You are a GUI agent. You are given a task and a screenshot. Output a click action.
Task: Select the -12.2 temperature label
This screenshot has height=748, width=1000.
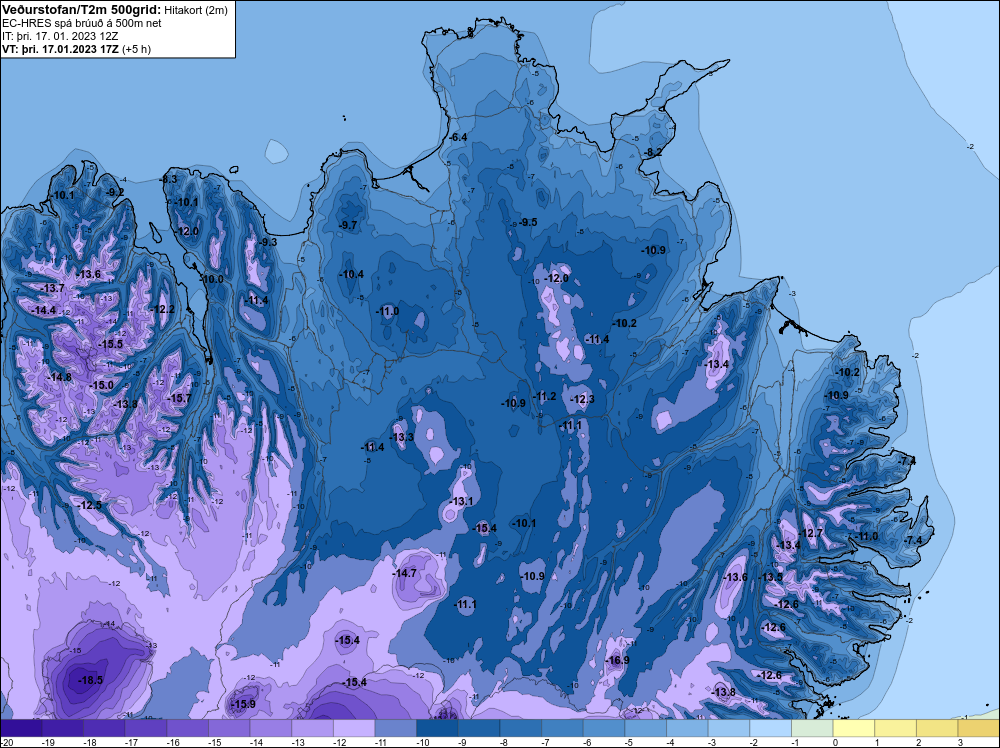tap(163, 309)
